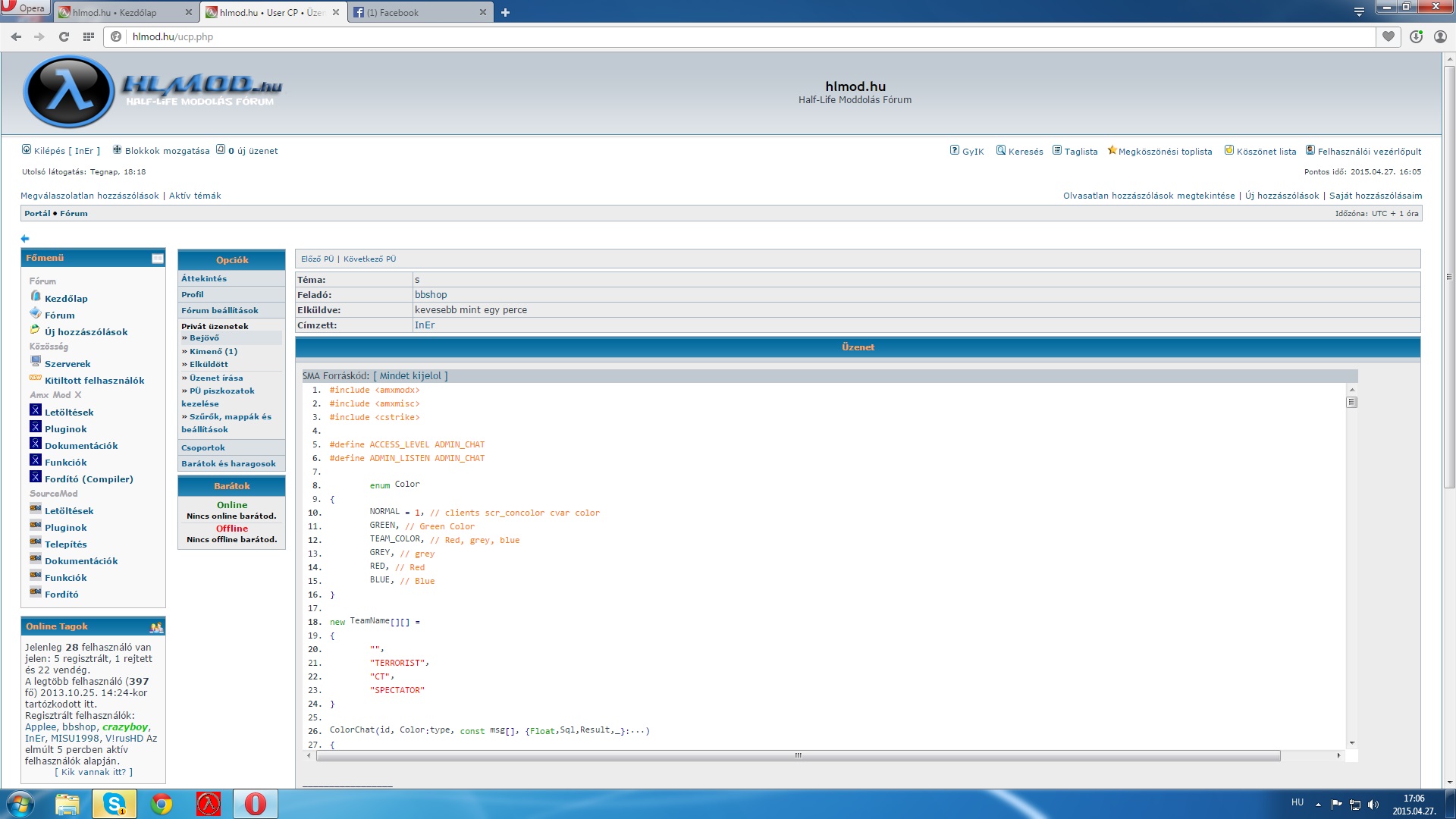
Task: Click Új hozzászólások icon in sidebar
Action: coord(35,329)
